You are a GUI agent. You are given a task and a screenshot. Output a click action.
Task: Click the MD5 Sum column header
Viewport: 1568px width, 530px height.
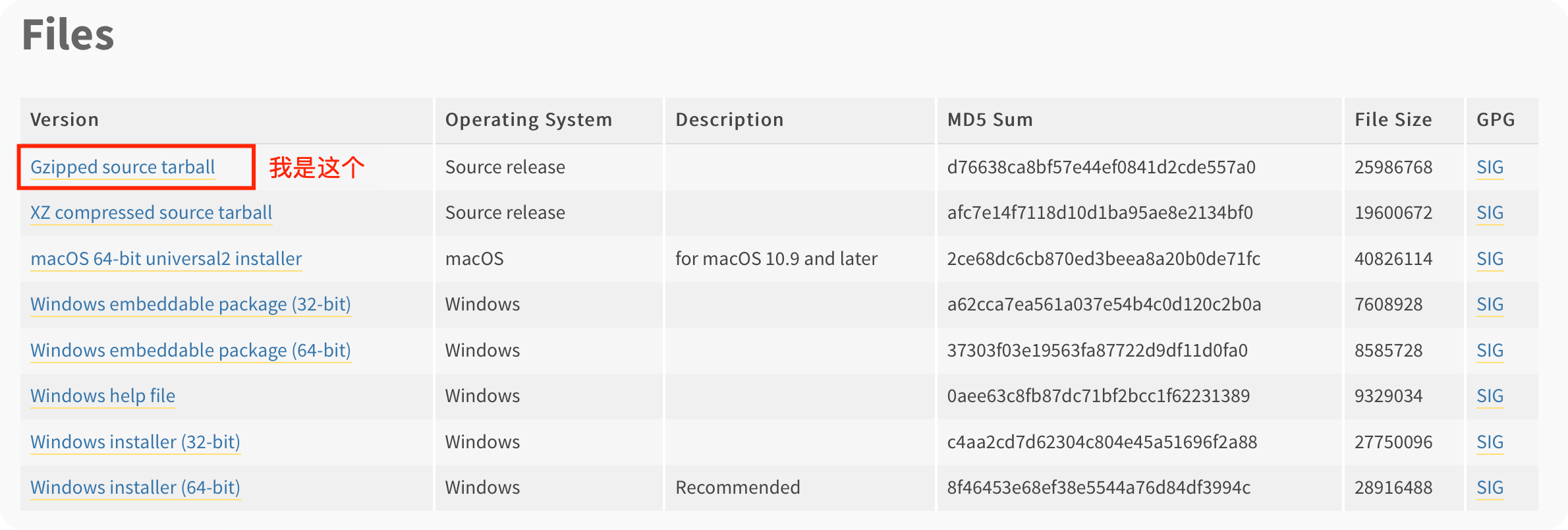990,120
